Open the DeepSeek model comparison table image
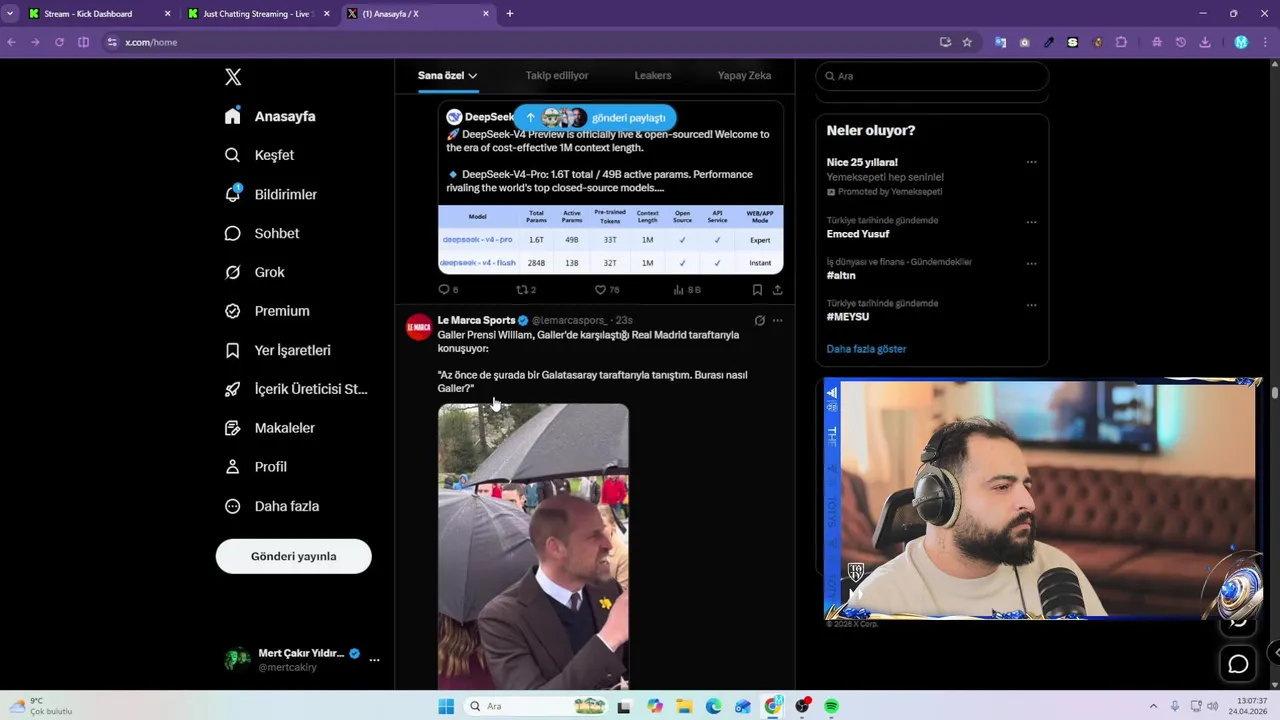 (610, 239)
